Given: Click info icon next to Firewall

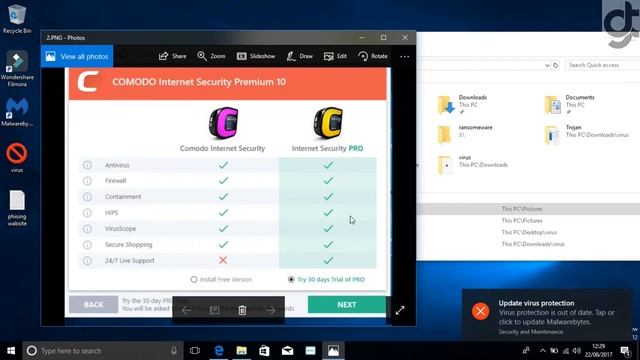Looking at the screenshot, I should click(x=87, y=181).
